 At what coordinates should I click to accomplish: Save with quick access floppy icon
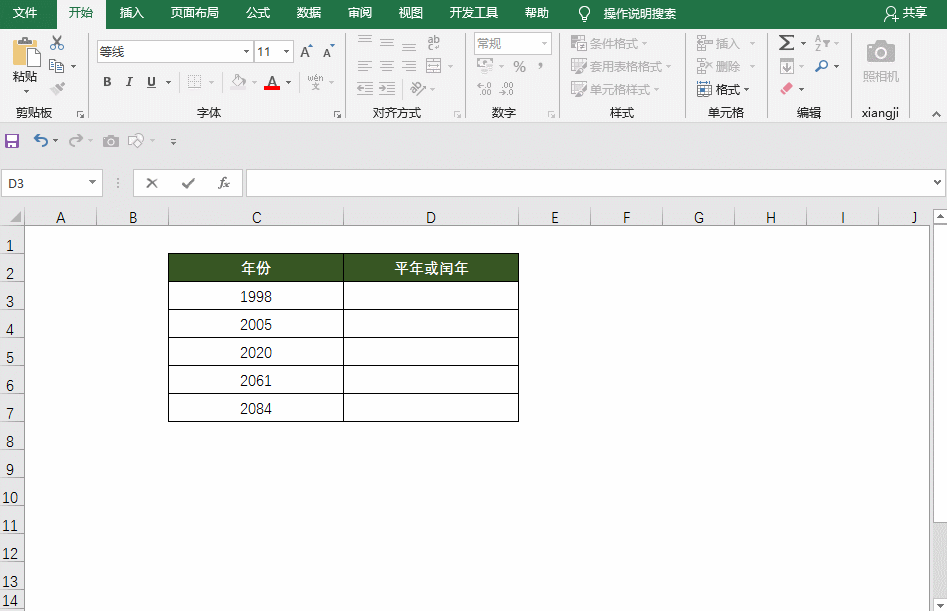click(12, 141)
